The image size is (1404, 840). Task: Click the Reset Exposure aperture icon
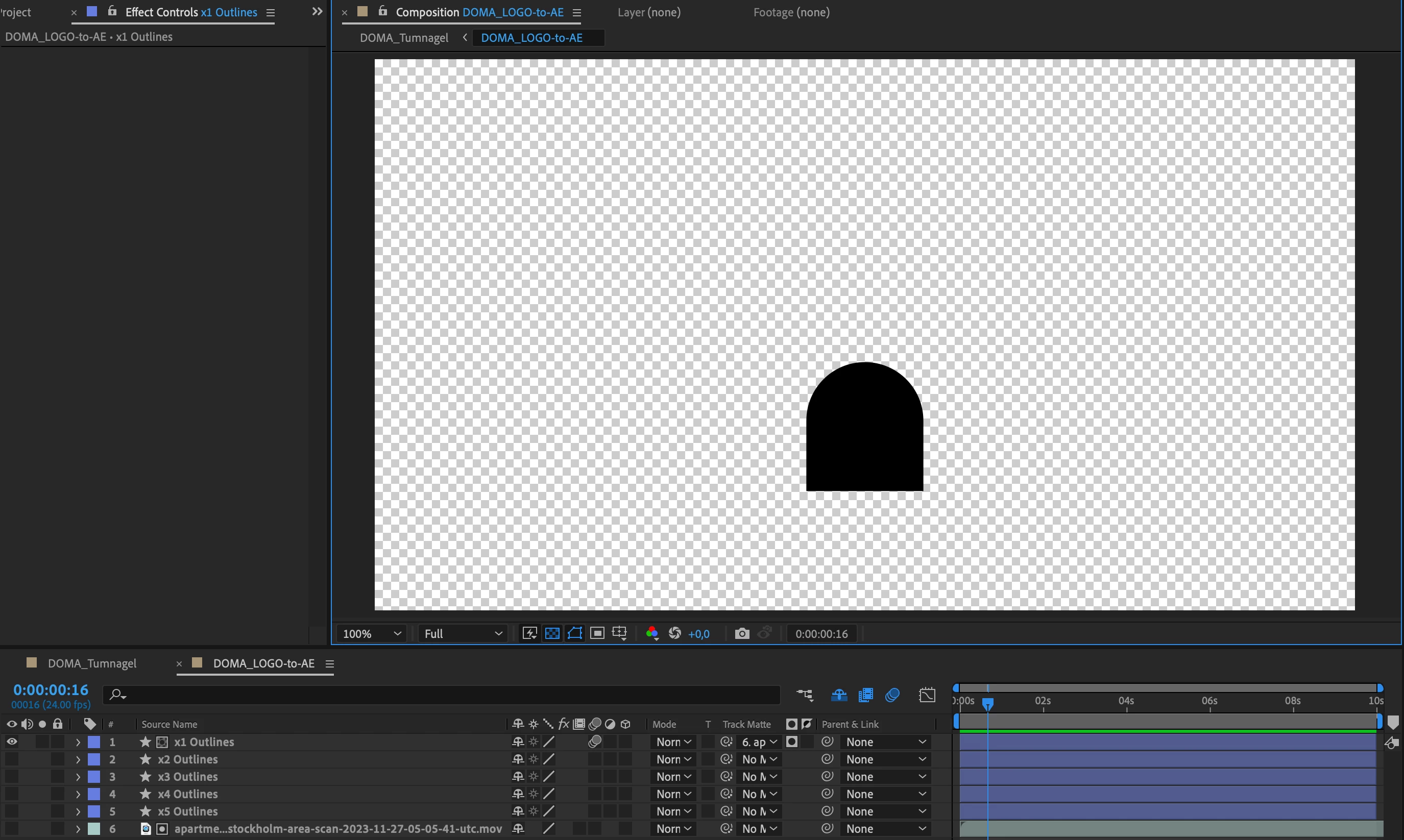point(674,633)
